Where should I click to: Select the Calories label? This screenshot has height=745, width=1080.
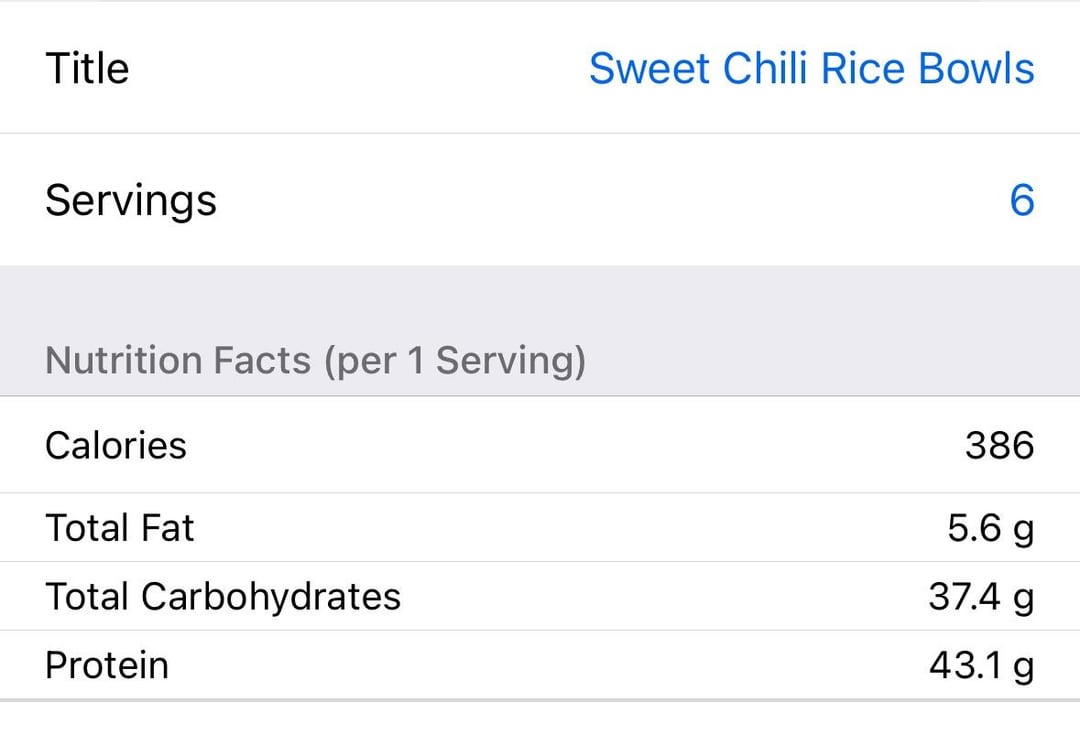tap(116, 445)
